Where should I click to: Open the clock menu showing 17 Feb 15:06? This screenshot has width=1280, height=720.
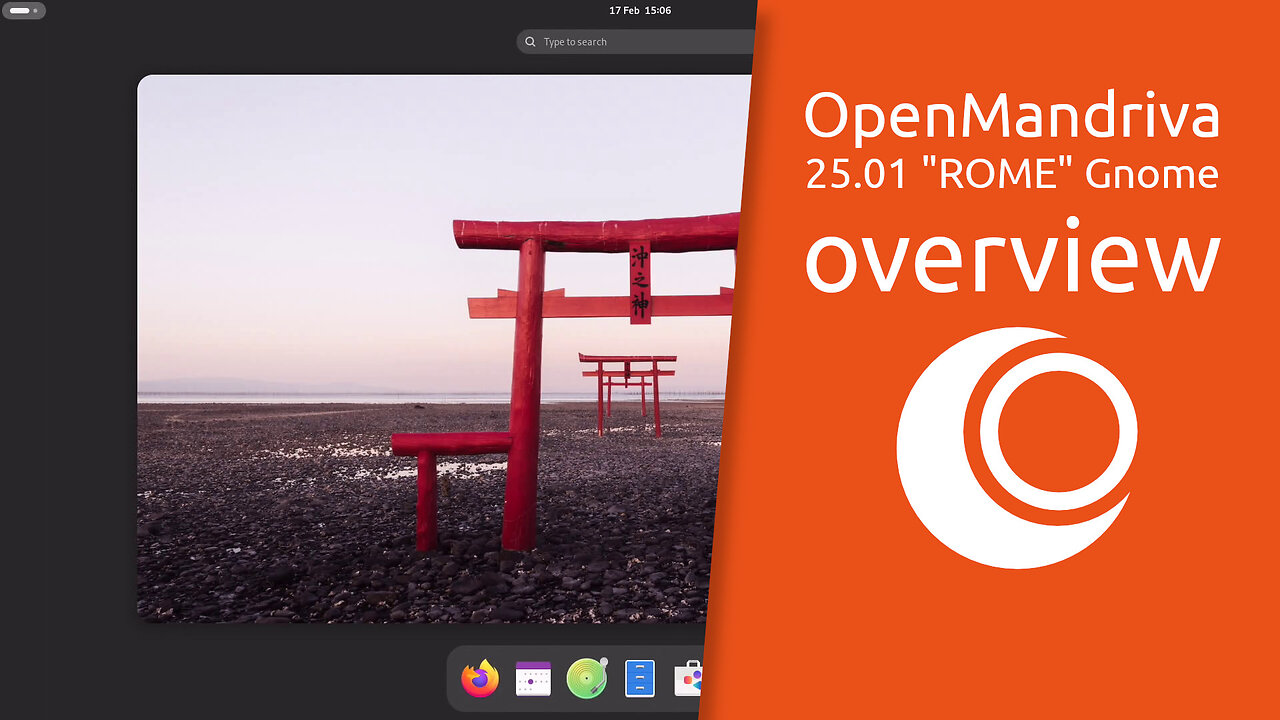[640, 10]
